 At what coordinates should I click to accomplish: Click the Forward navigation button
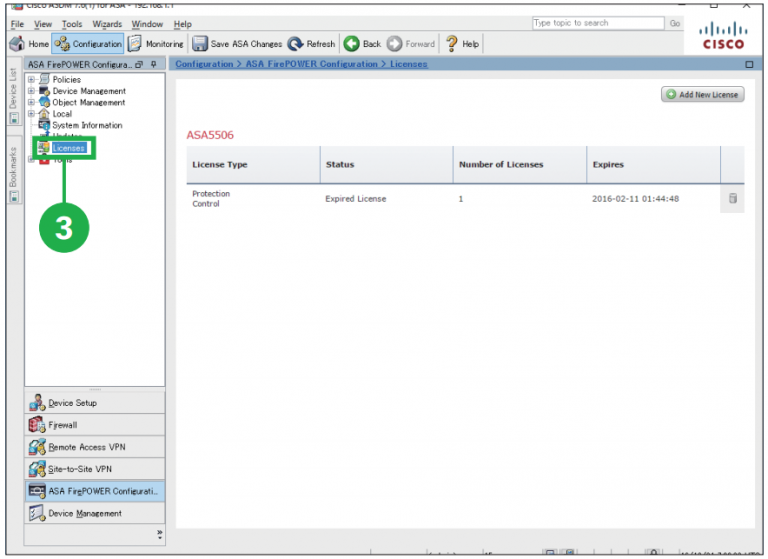point(410,44)
